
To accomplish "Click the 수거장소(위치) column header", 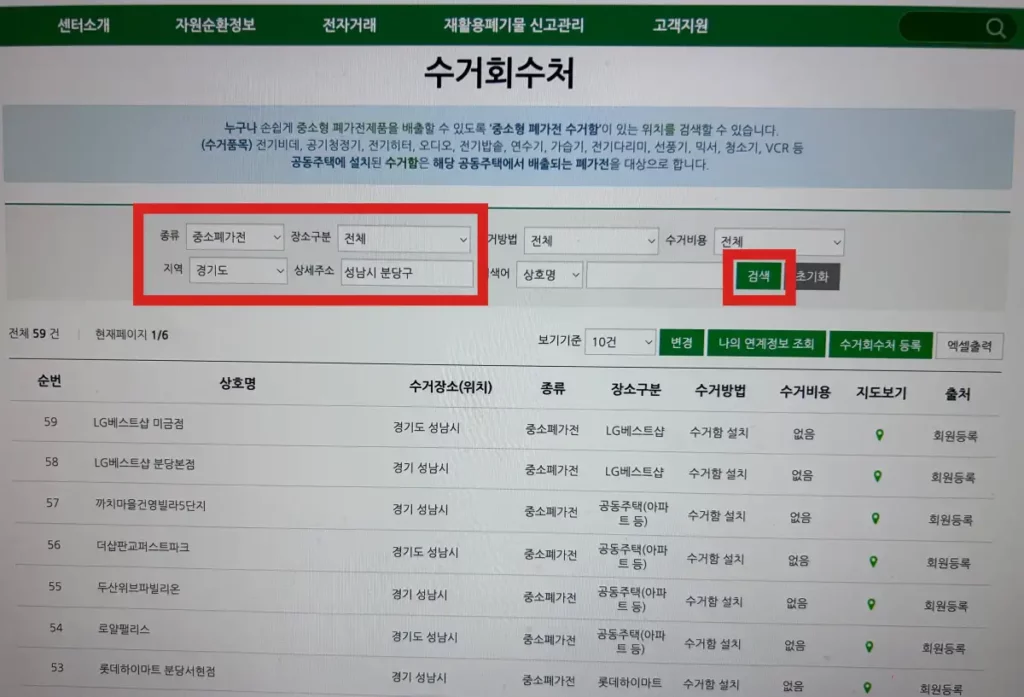I will coord(451,387).
